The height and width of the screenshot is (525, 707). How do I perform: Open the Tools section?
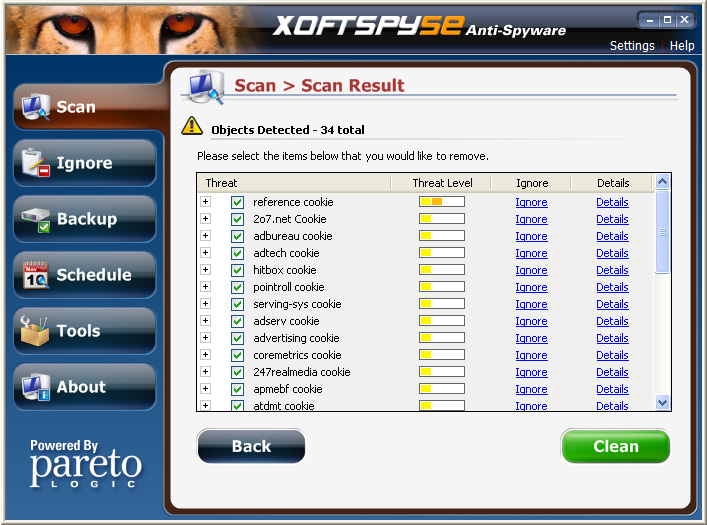click(x=85, y=331)
